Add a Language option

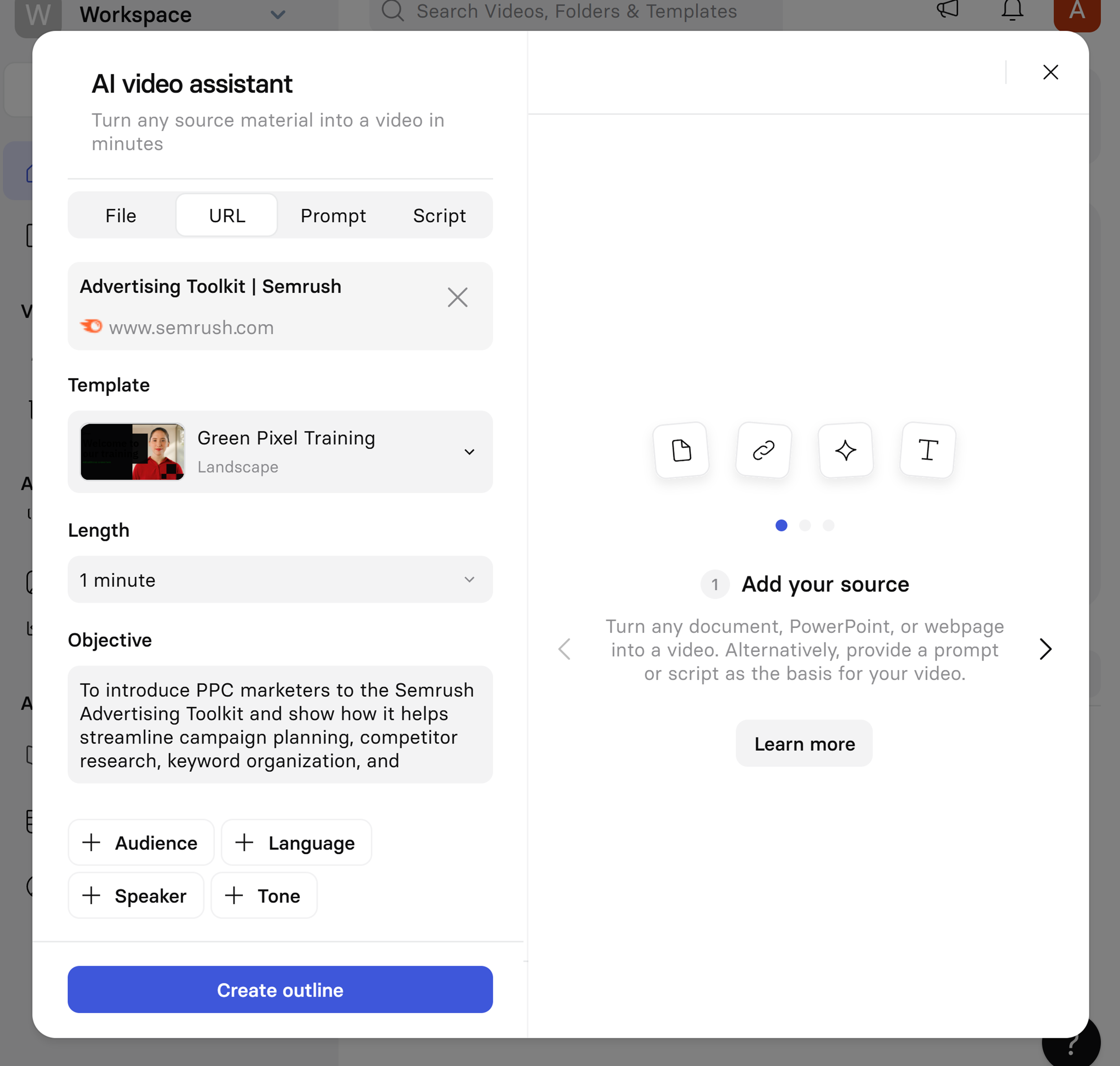tap(296, 842)
